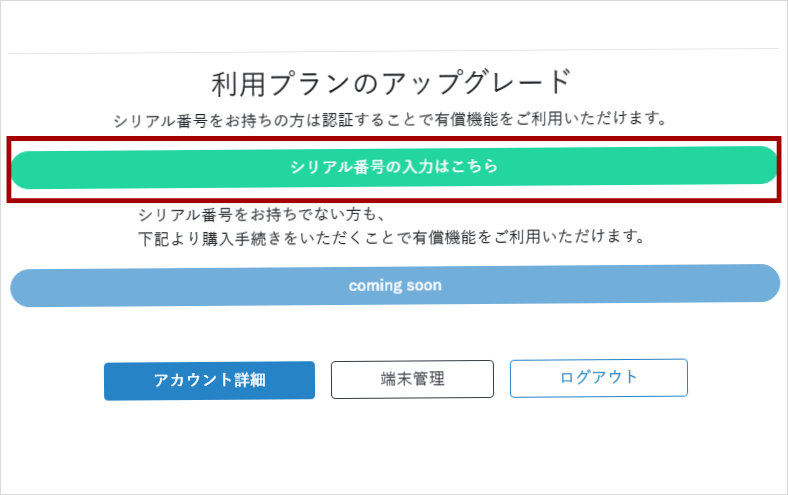Manage devices with the black-outlined button
The width and height of the screenshot is (788, 495).
tap(412, 379)
